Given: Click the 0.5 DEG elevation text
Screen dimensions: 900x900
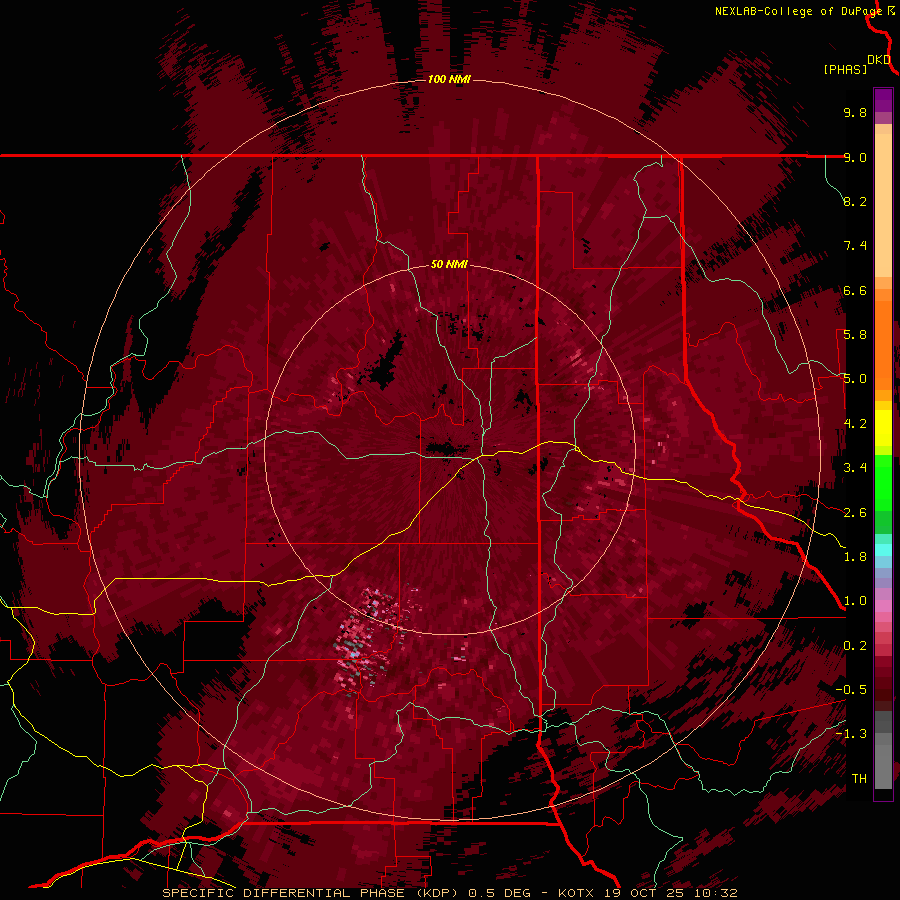Looking at the screenshot, I should (499, 893).
